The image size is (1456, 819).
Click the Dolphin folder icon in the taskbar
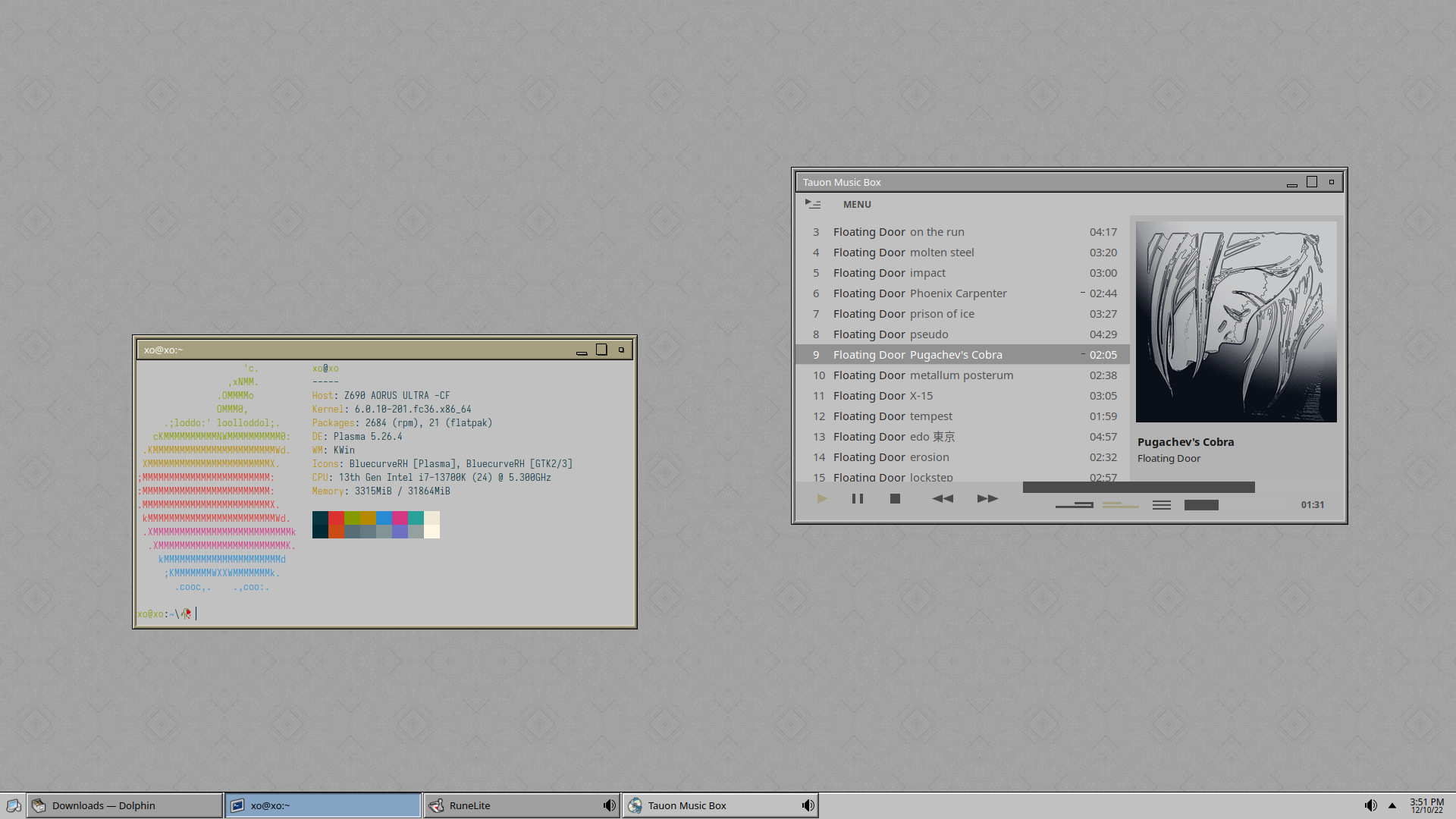[39, 805]
